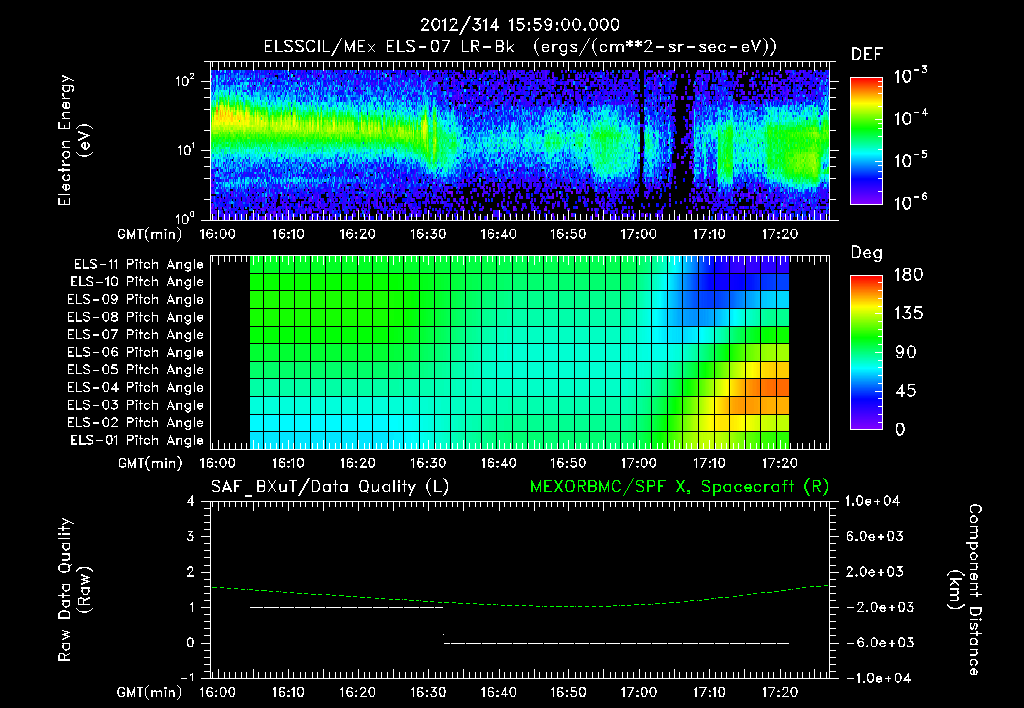Click the 16:30 tick label below the spectrogram
Viewport: 1024px width, 708px height.
428,234
